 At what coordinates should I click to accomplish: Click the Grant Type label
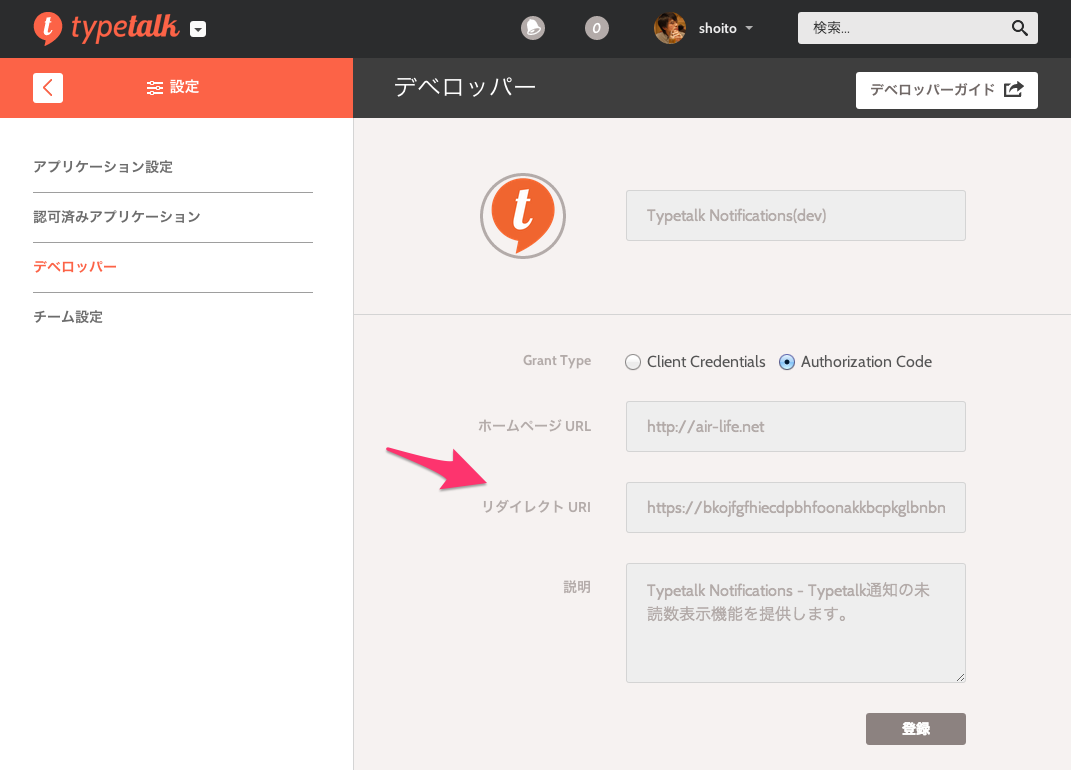click(x=557, y=361)
